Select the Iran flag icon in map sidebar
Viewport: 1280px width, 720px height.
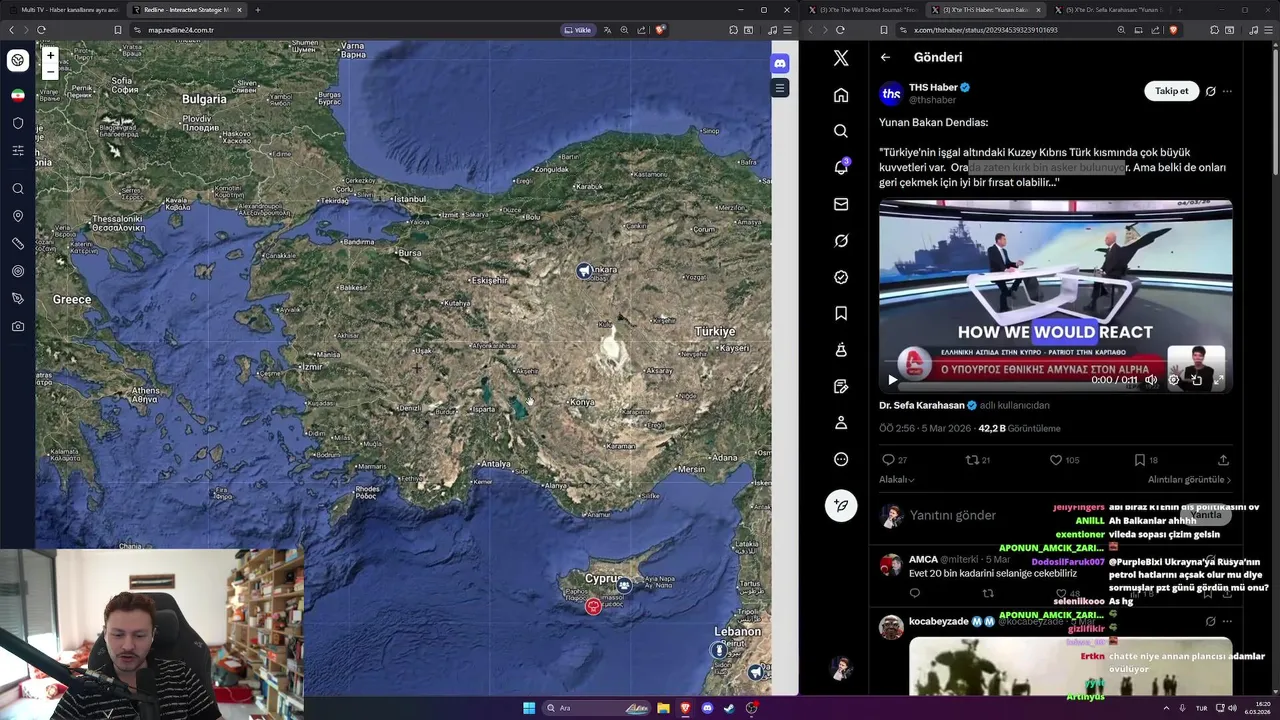point(18,95)
